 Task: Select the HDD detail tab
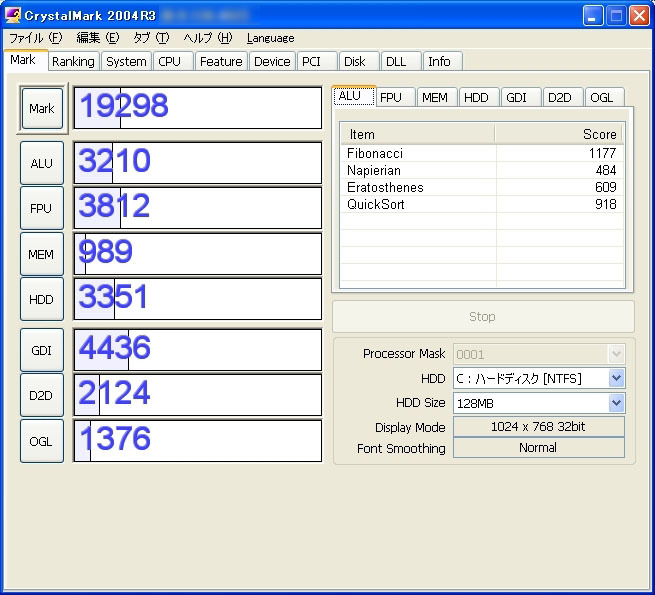(x=479, y=97)
